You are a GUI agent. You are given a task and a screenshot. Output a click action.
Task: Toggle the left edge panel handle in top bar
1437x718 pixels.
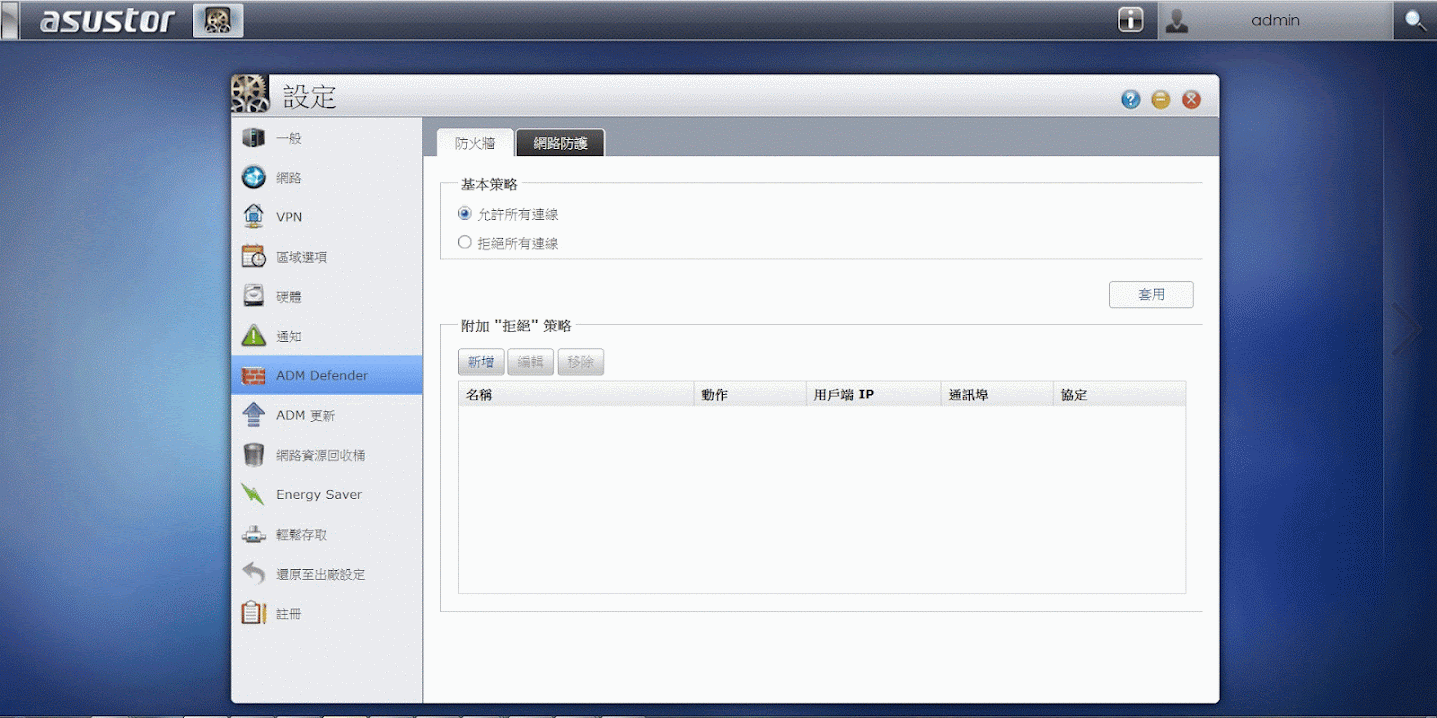(10, 20)
